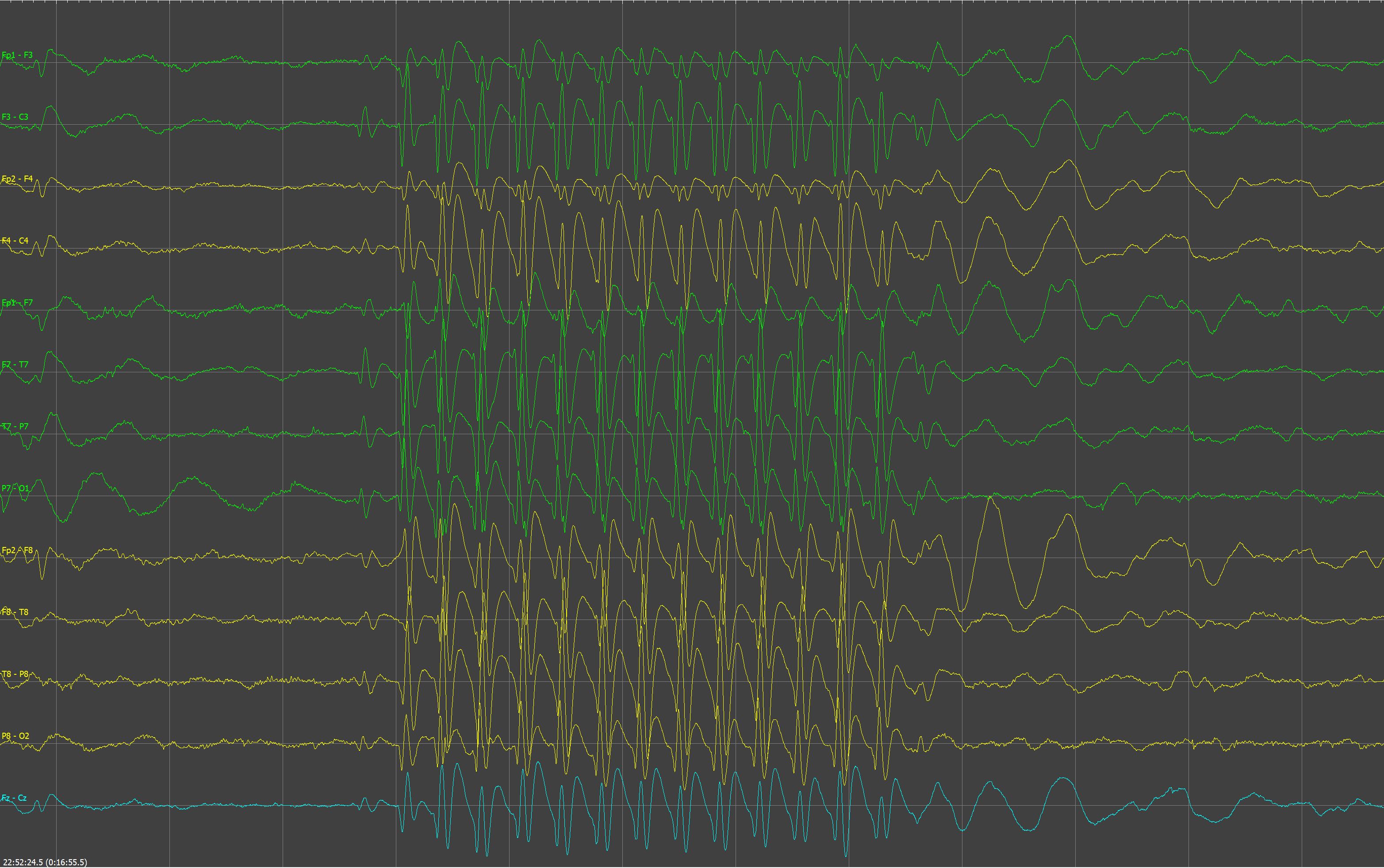Click the cyan Fz - Cz channel label

coord(14,798)
